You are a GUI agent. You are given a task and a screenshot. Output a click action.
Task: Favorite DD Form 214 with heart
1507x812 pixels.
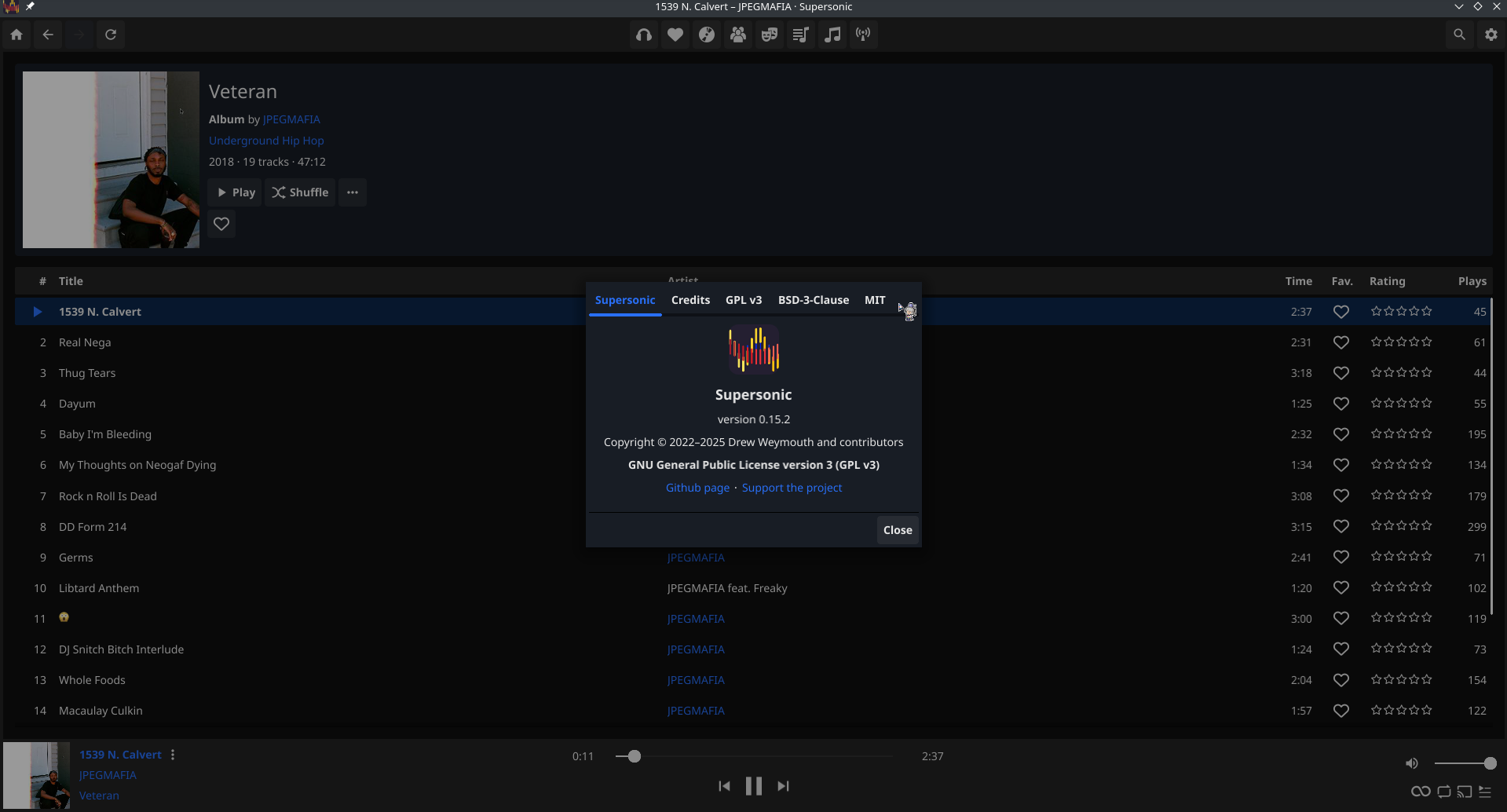pos(1341,527)
